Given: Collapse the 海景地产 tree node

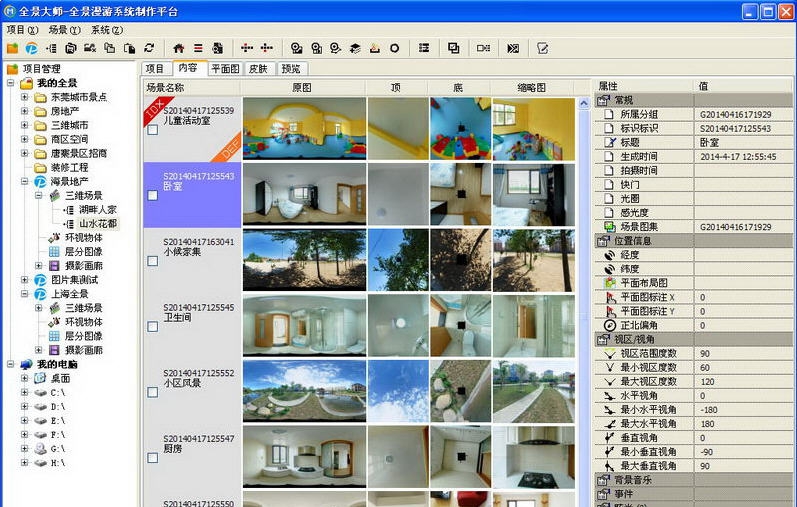Looking at the screenshot, I should coord(24,181).
